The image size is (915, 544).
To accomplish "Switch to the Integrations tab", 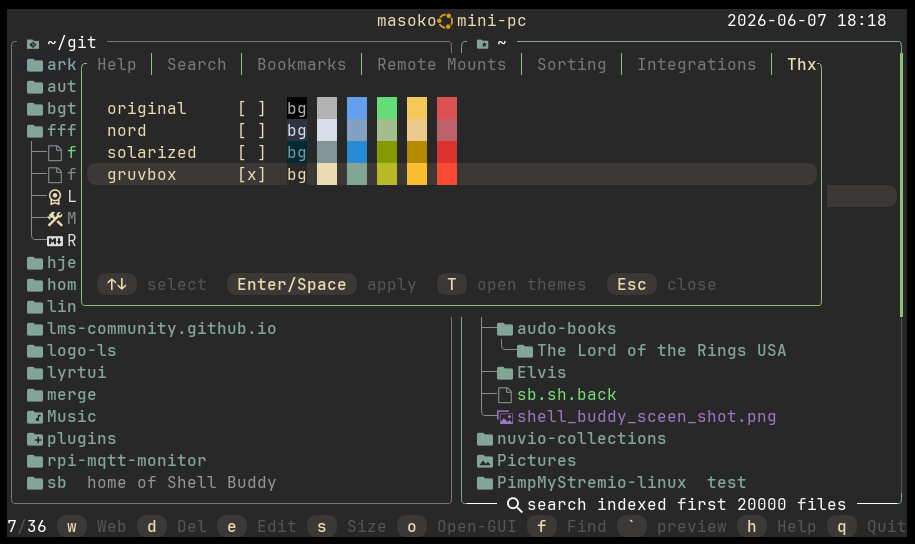I will 697,64.
